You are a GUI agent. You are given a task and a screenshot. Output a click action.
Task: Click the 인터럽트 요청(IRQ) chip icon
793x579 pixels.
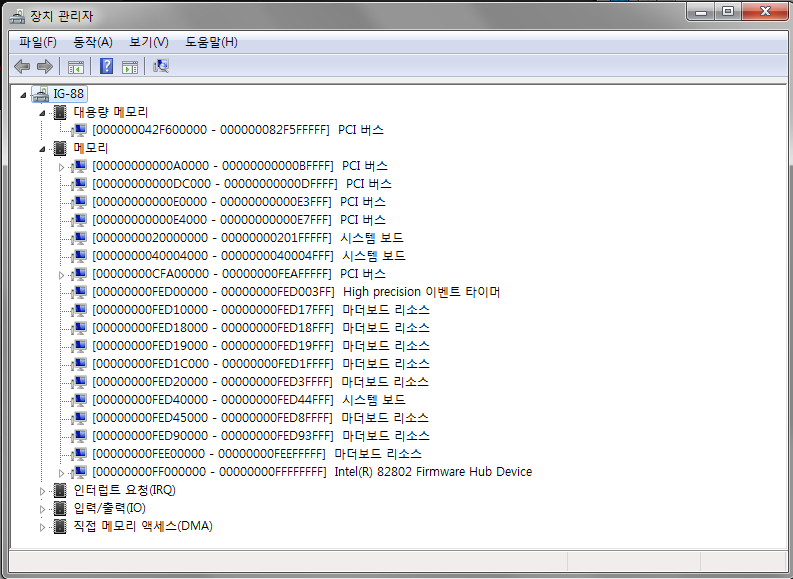point(60,490)
